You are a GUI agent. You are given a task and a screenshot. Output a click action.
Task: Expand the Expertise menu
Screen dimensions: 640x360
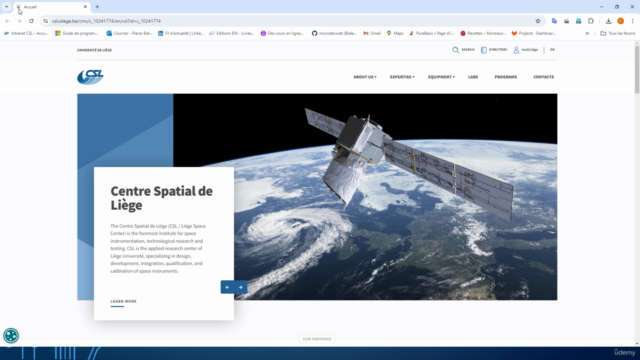tap(402, 77)
